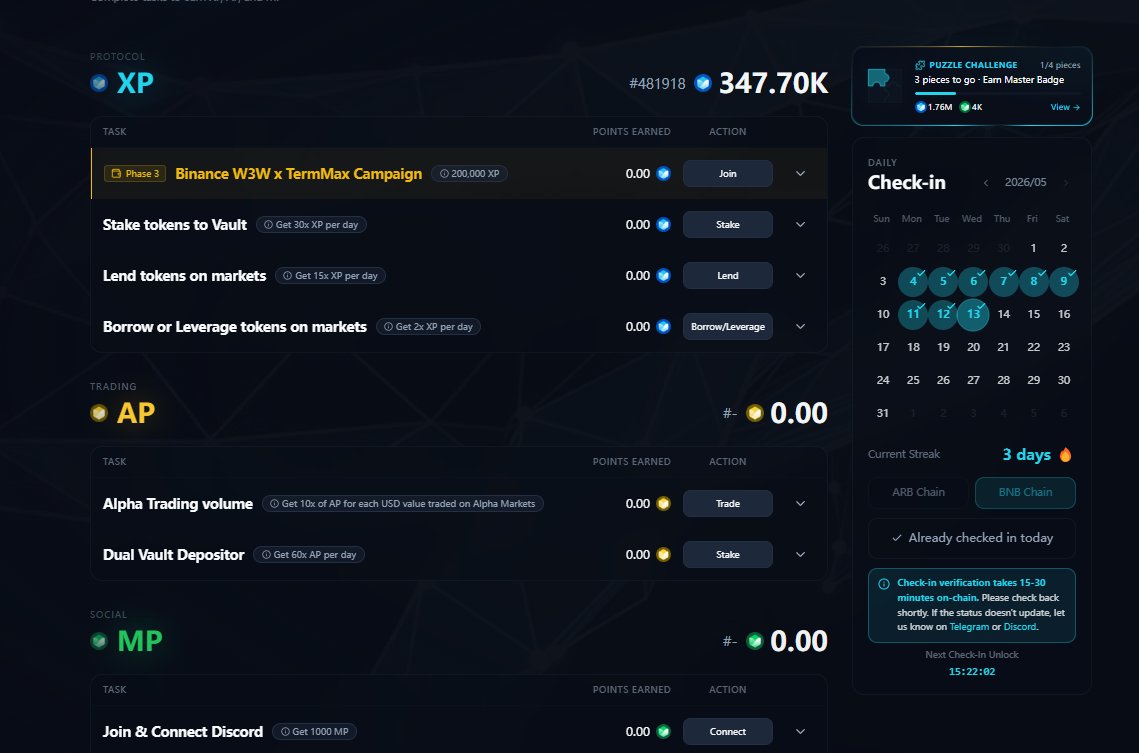The width and height of the screenshot is (1139, 753).
Task: Expand the Alpha Trading volume row
Action: click(800, 503)
